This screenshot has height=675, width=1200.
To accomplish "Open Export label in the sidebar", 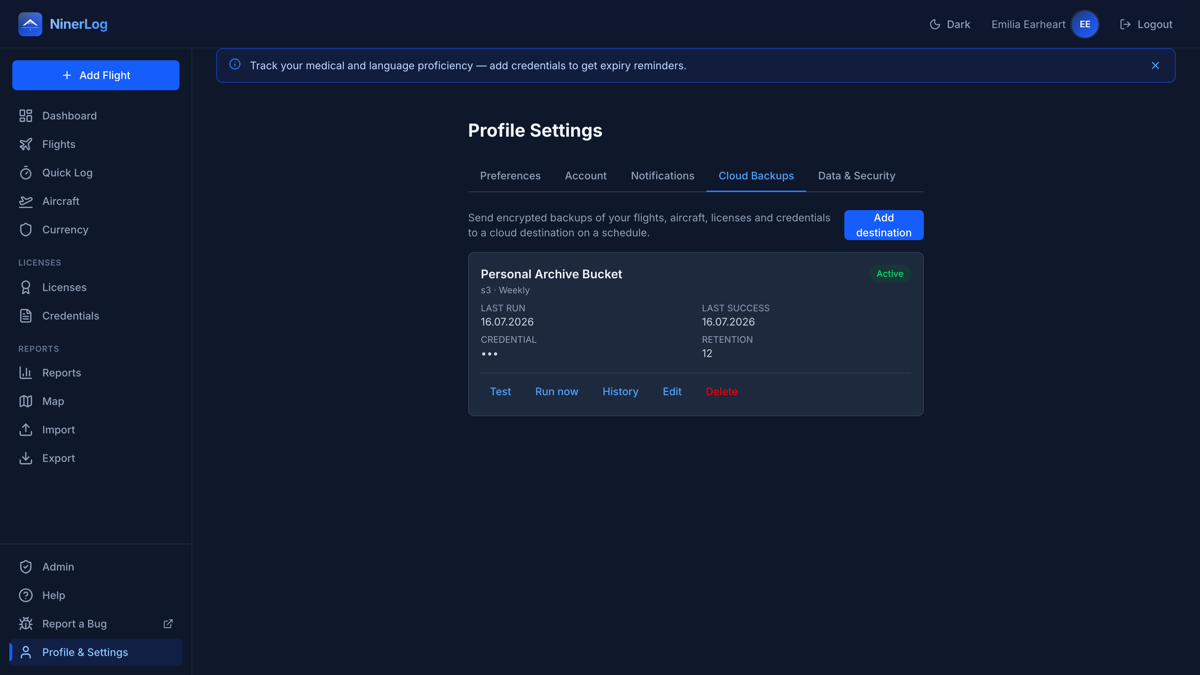I will pyautogui.click(x=58, y=458).
